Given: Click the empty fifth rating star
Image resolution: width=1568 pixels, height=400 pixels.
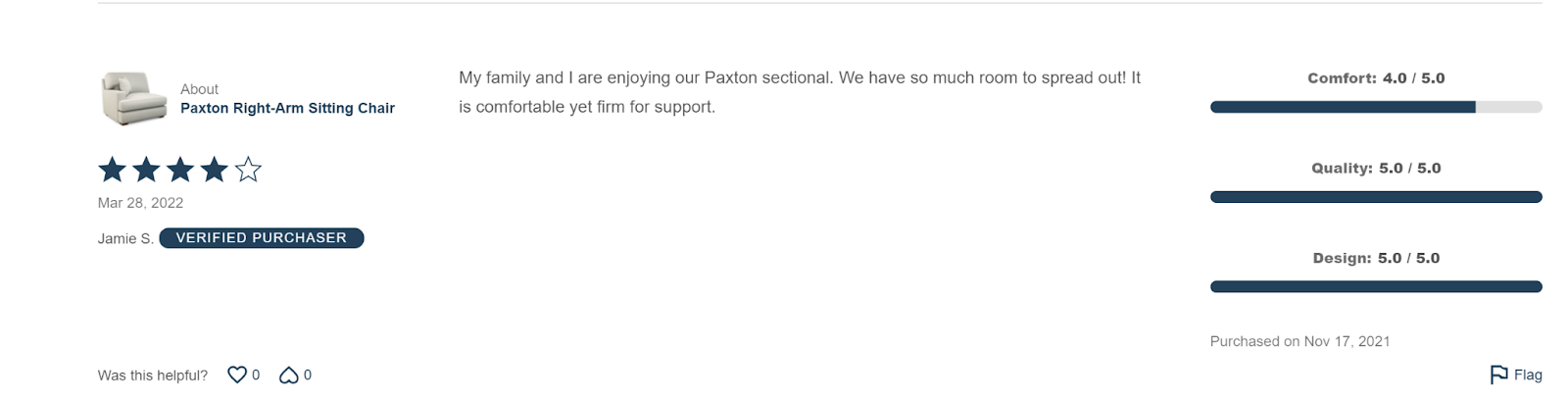Looking at the screenshot, I should click(248, 170).
